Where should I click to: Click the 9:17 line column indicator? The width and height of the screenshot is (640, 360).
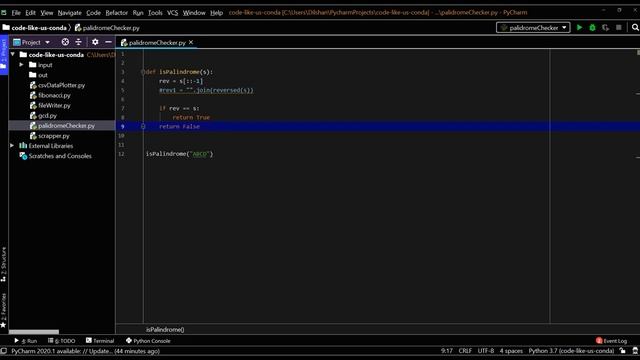tap(447, 351)
